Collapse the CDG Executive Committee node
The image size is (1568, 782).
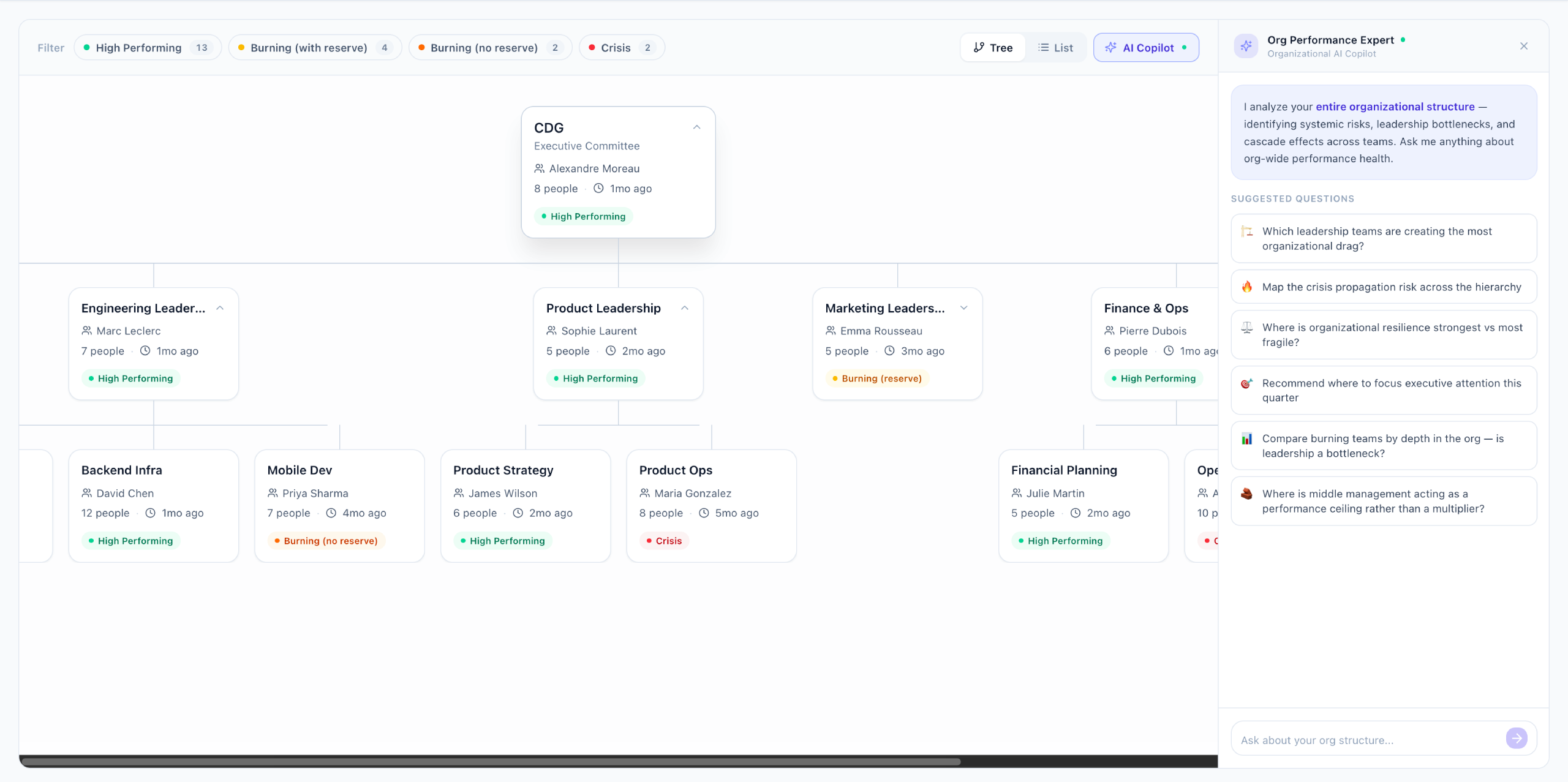click(x=696, y=127)
